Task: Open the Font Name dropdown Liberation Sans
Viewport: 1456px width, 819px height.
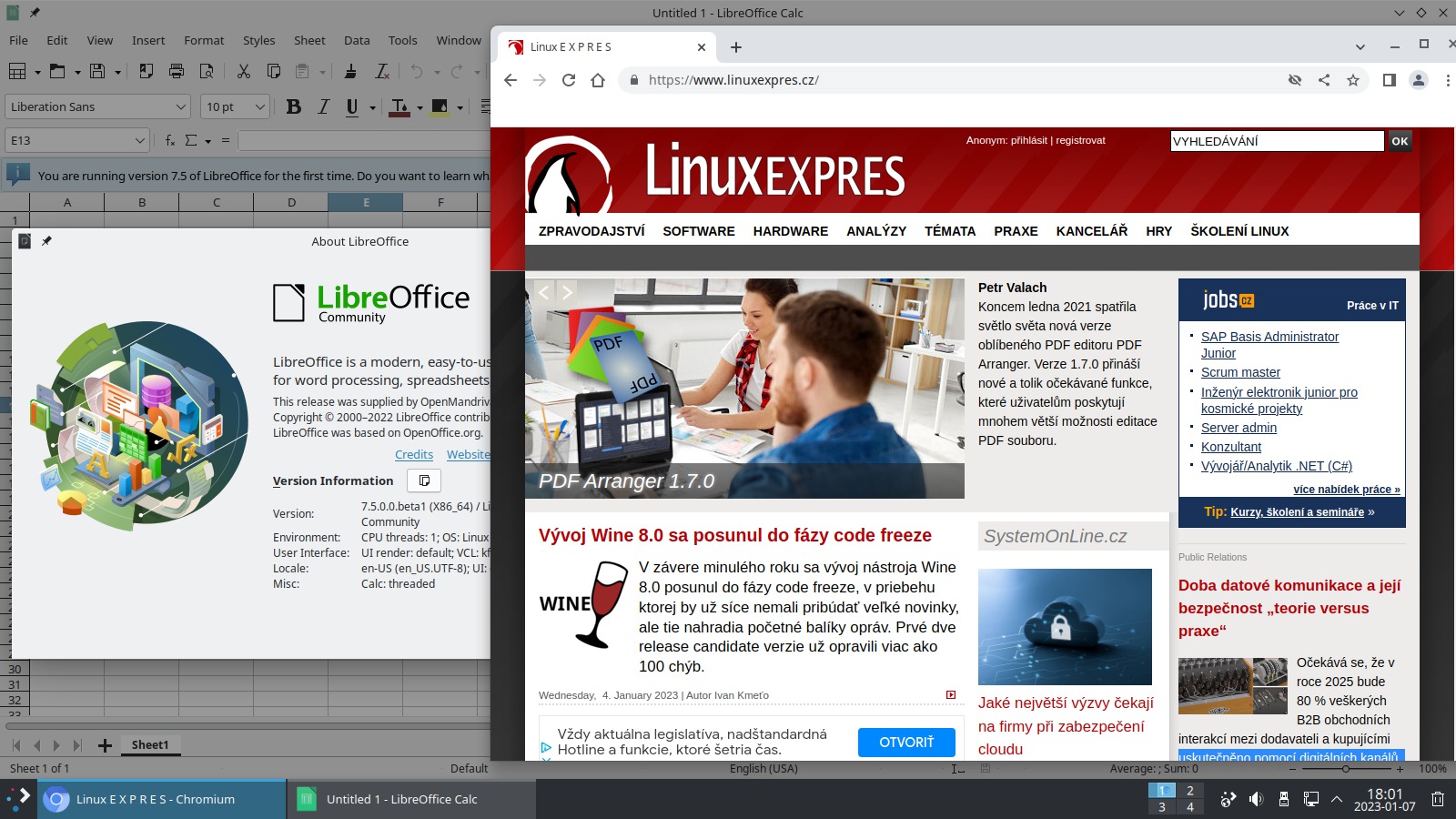Action: (181, 106)
